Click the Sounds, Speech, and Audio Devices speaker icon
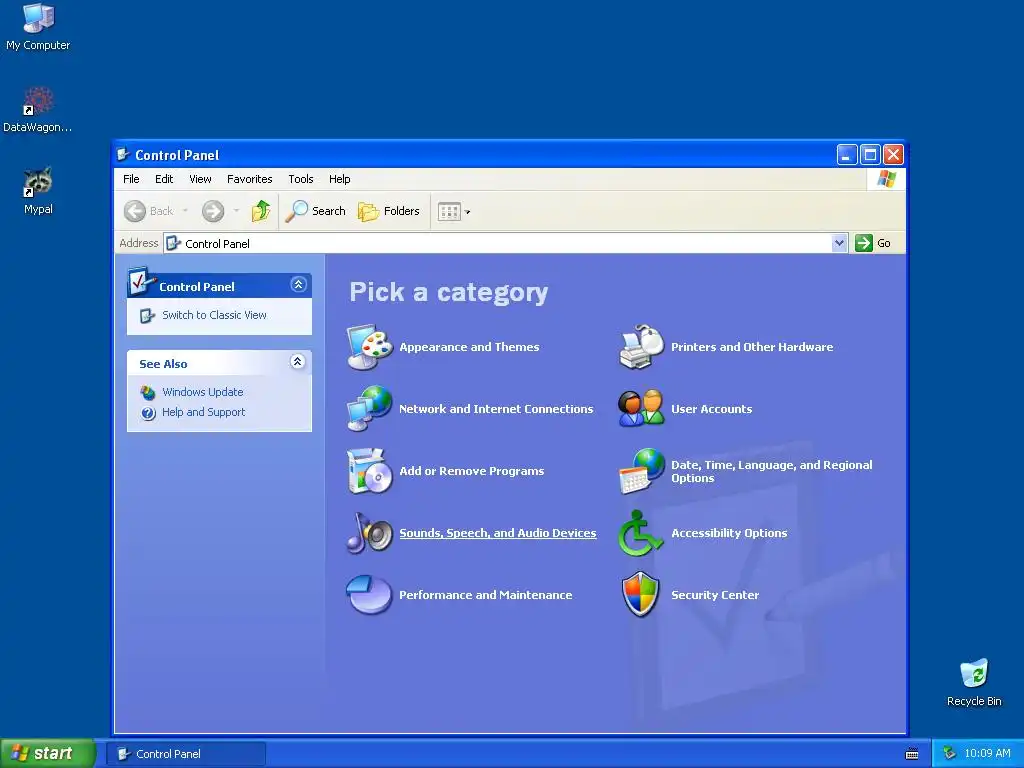1024x768 pixels. point(369,533)
